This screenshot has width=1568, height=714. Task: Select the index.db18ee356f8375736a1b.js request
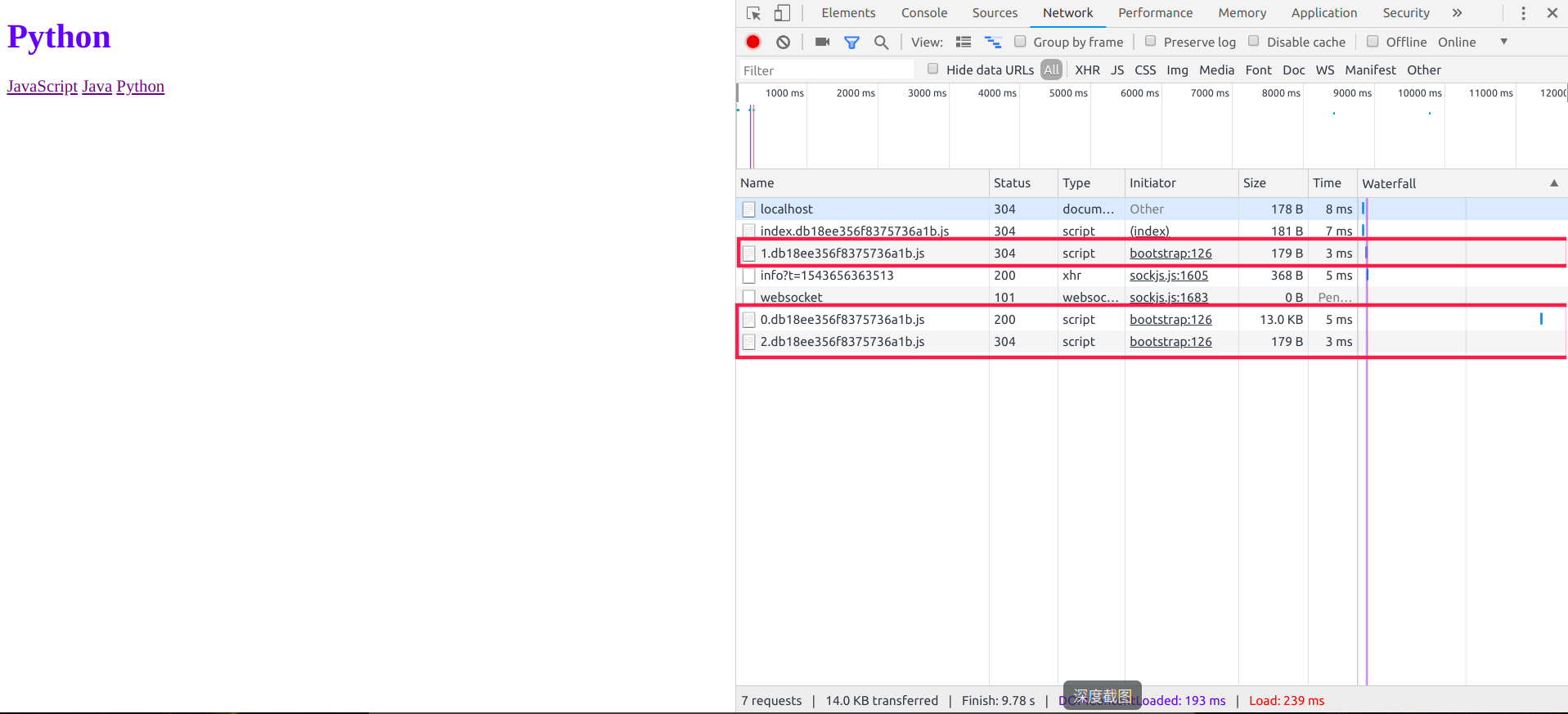coord(1152,231)
